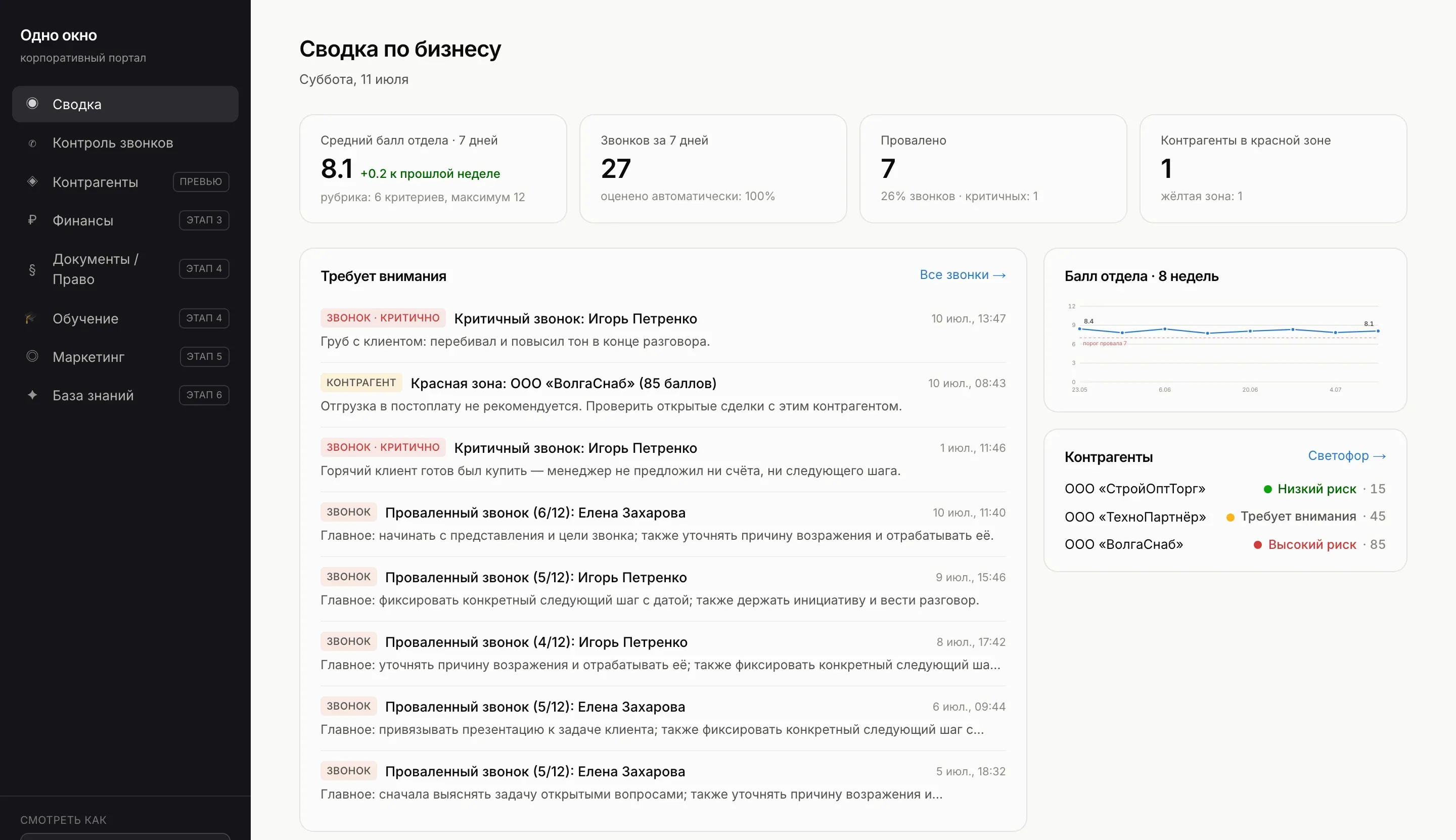Click the ruble icon beside Финансы
Image resolution: width=1456 pixels, height=840 pixels.
[x=32, y=220]
